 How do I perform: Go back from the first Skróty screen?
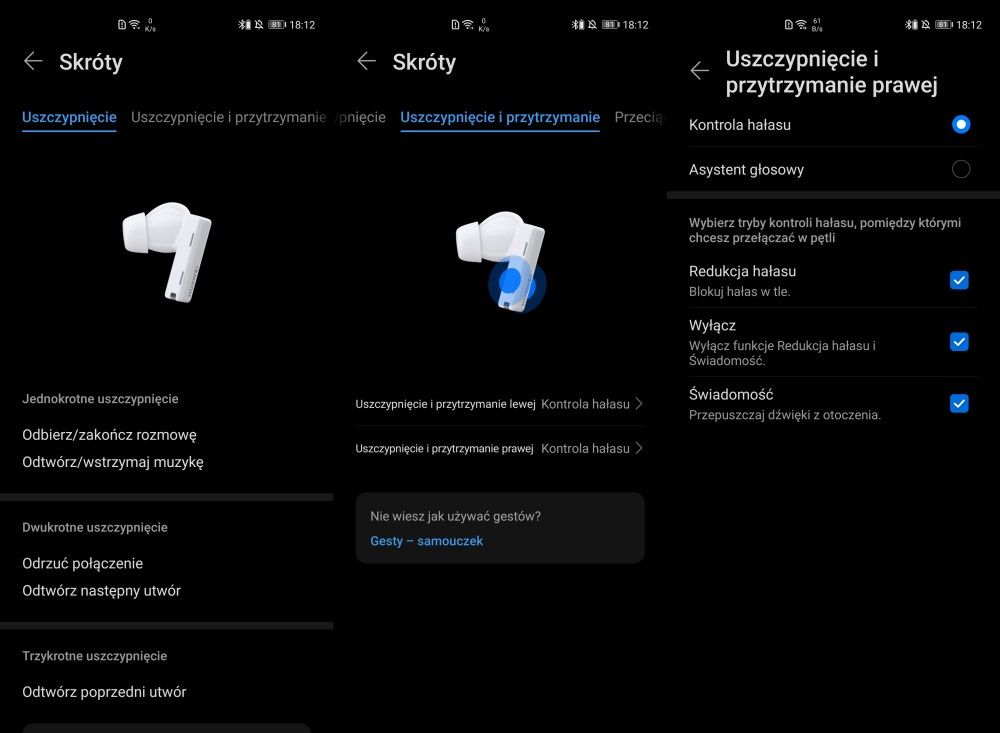33,61
